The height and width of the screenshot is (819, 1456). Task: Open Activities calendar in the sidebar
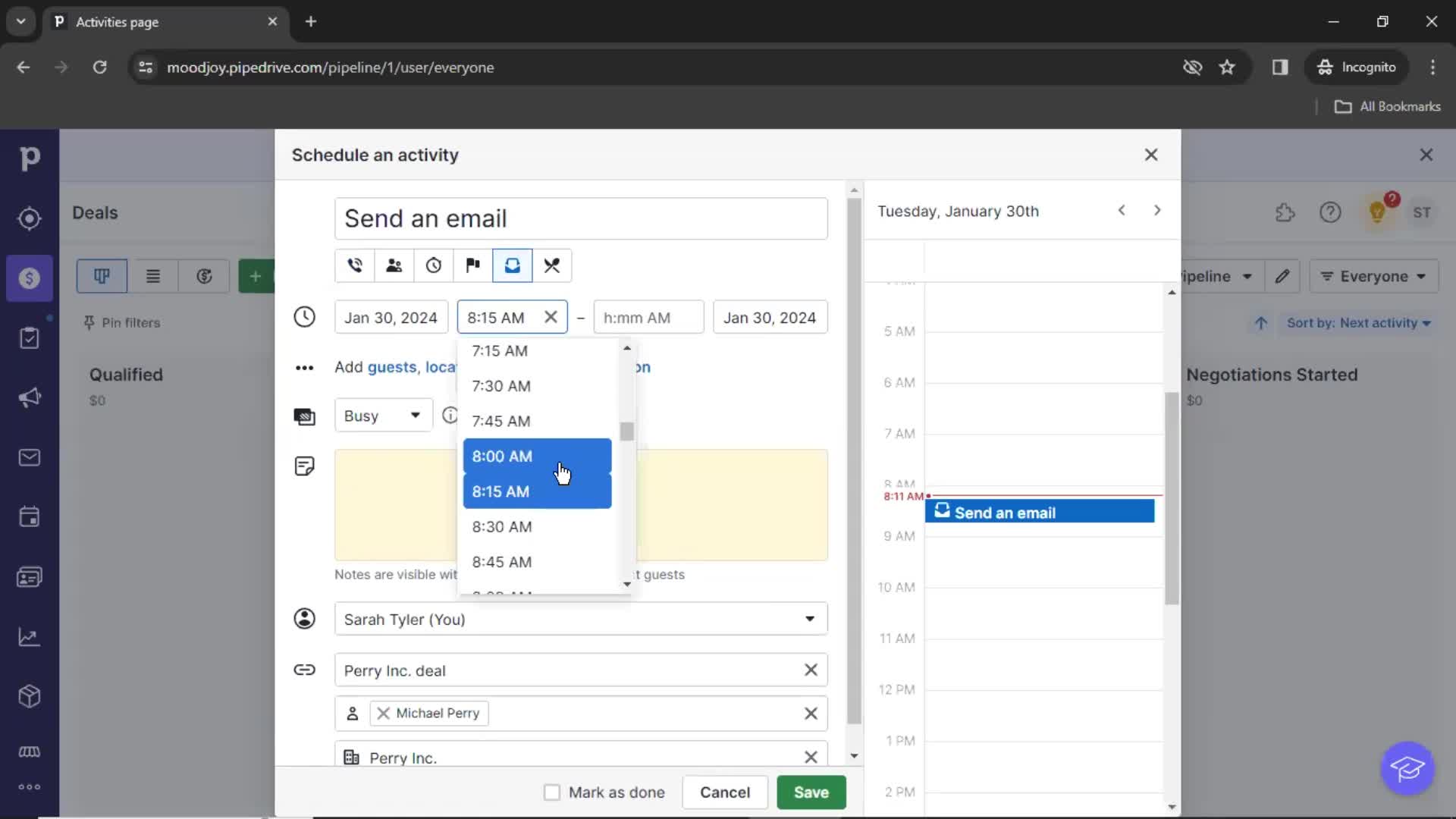click(x=30, y=517)
